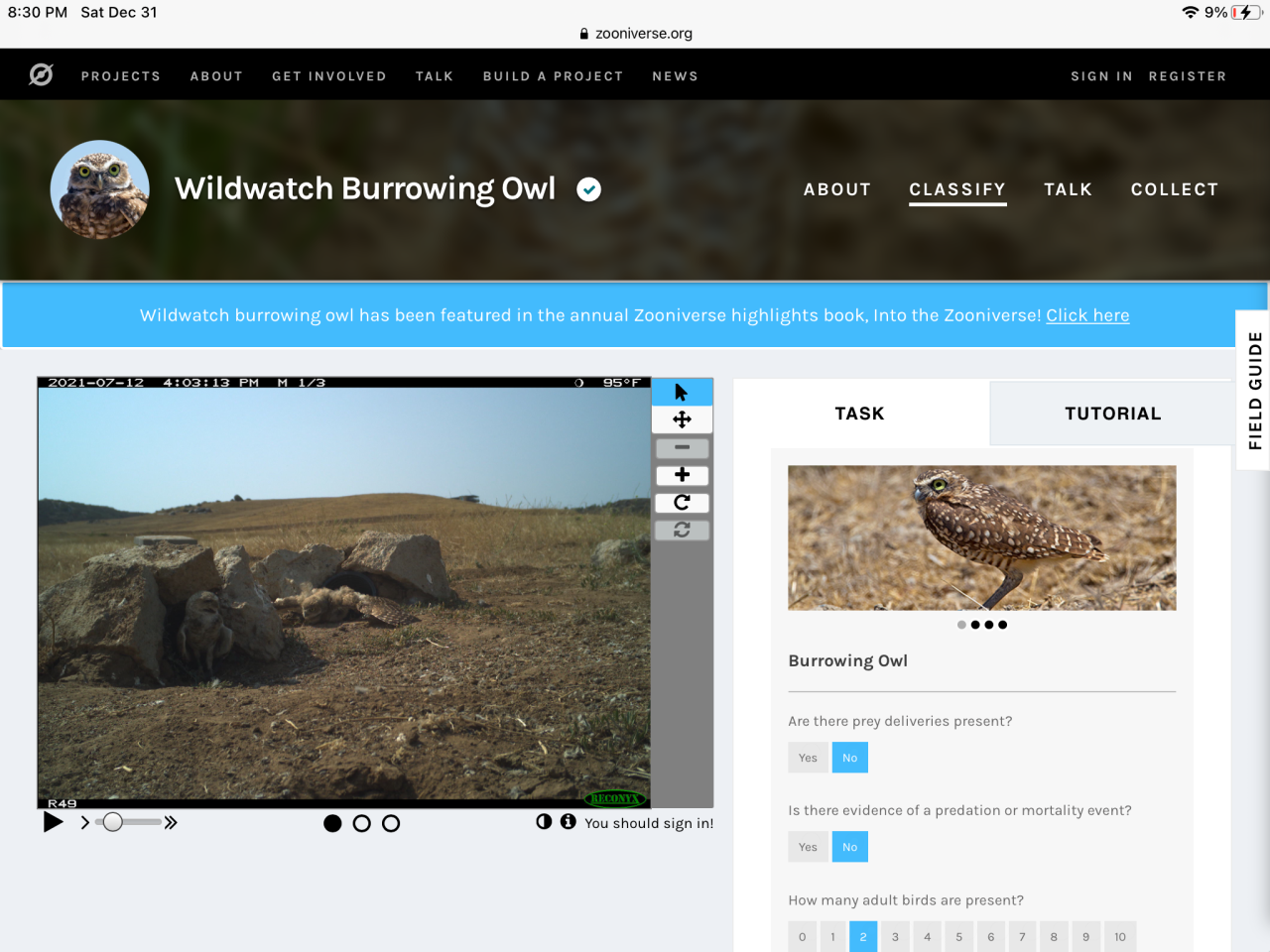Answer No for predation or mortality event
1270x952 pixels.
[x=850, y=847]
